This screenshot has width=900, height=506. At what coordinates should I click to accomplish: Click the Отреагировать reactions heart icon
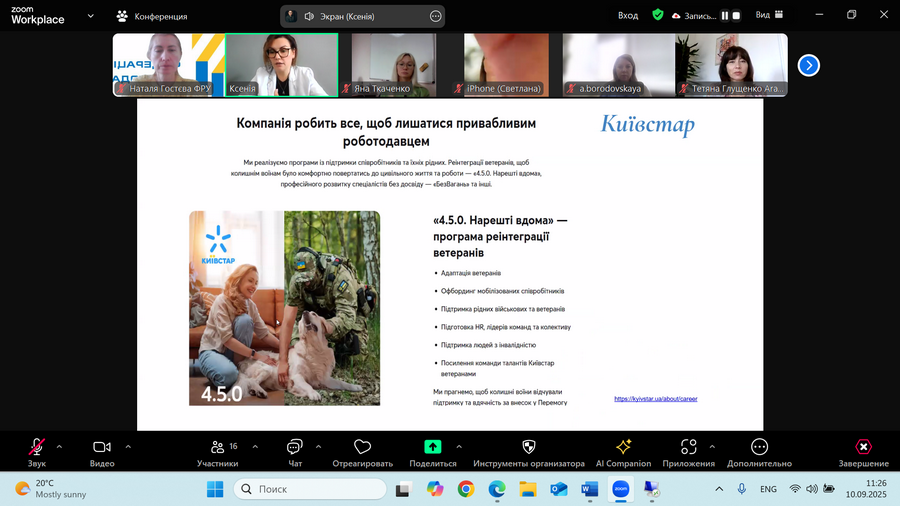point(363,448)
